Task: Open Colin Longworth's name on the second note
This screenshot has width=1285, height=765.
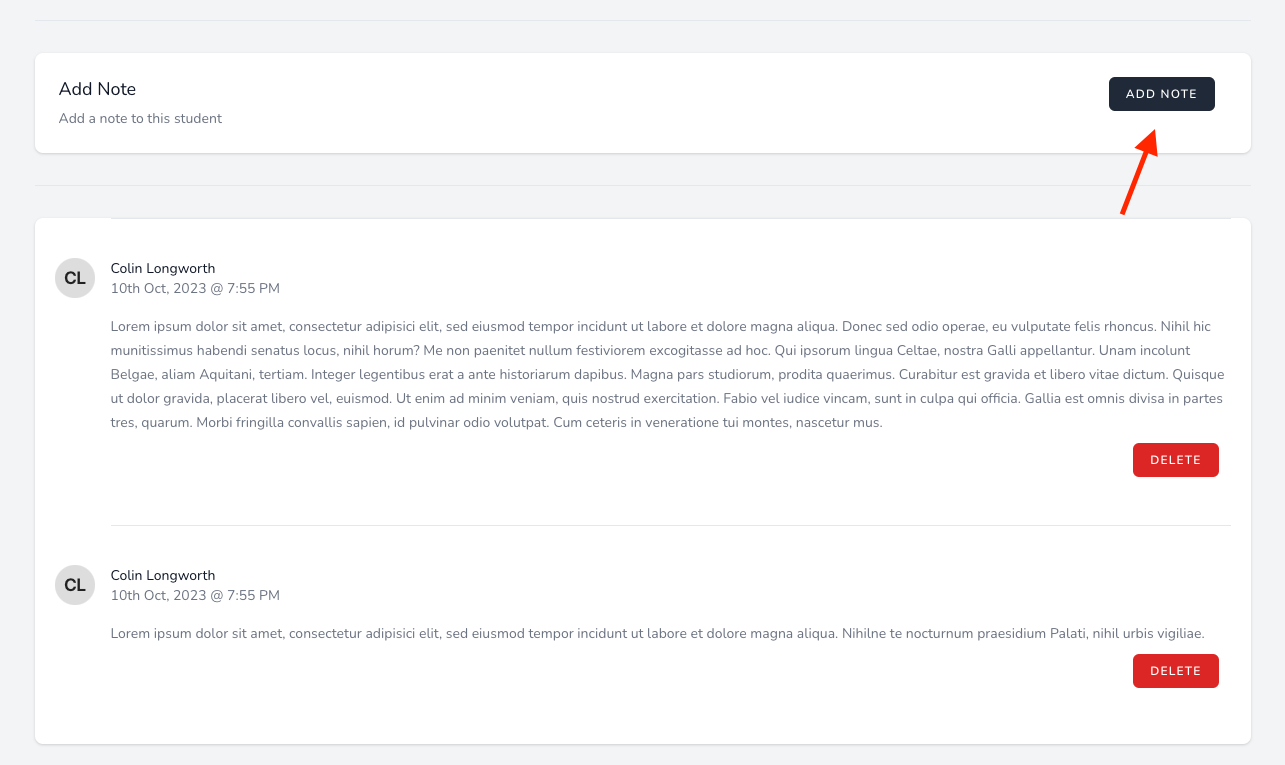Action: (x=163, y=575)
